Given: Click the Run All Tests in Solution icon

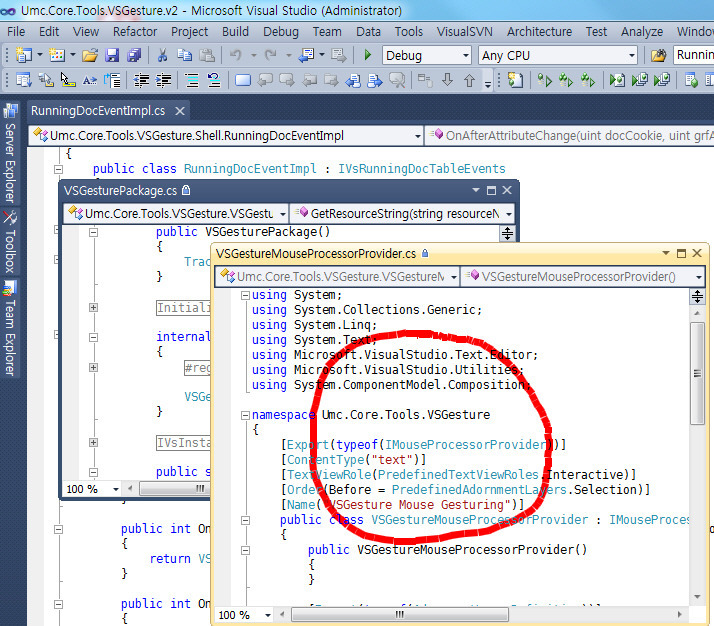Looking at the screenshot, I should pos(566,81).
